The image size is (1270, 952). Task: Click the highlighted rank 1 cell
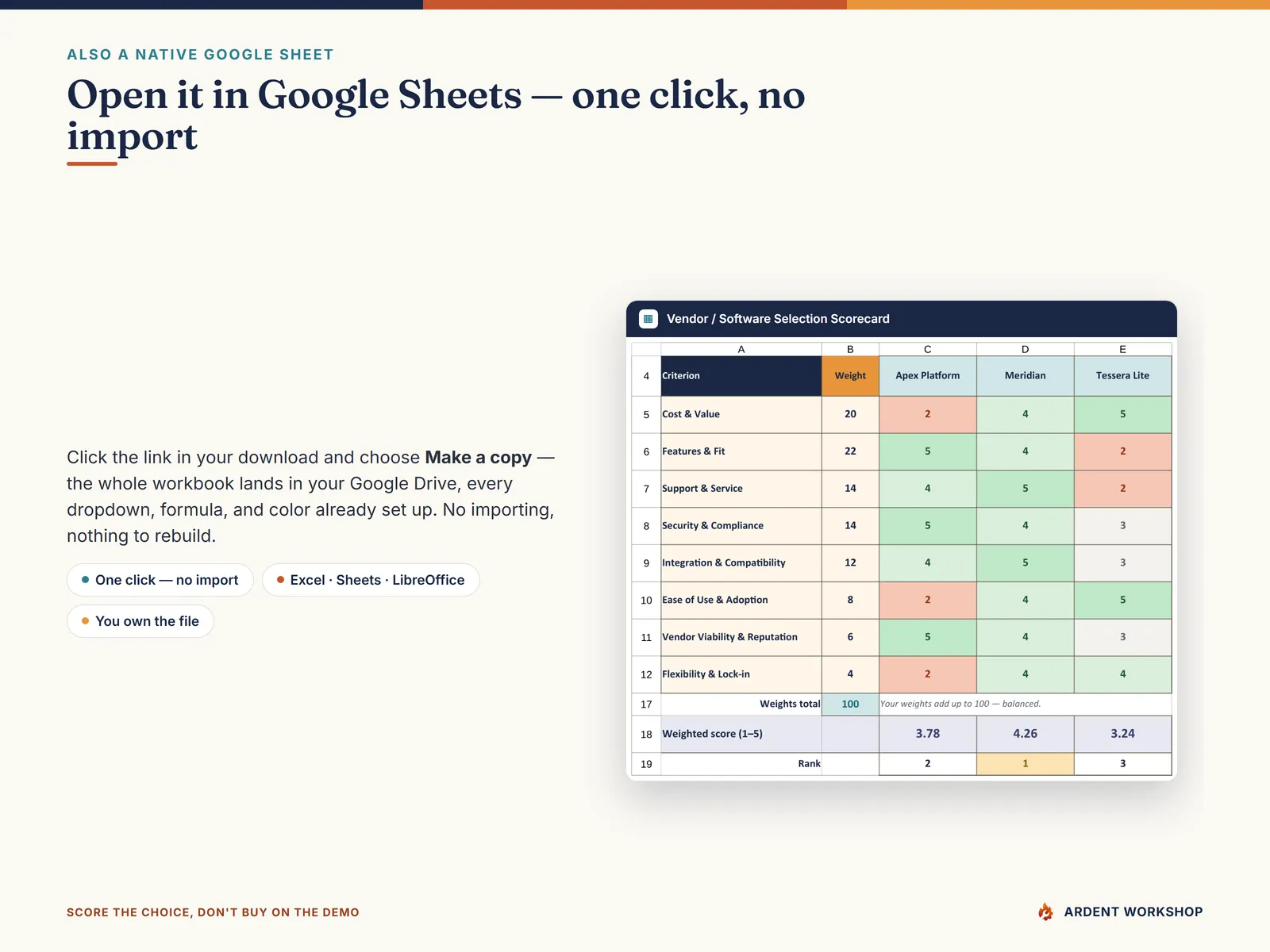point(1026,764)
